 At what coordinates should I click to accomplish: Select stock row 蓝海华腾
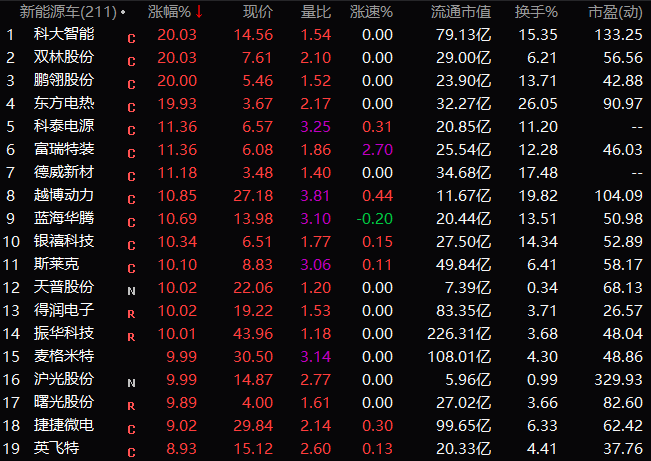coord(326,218)
